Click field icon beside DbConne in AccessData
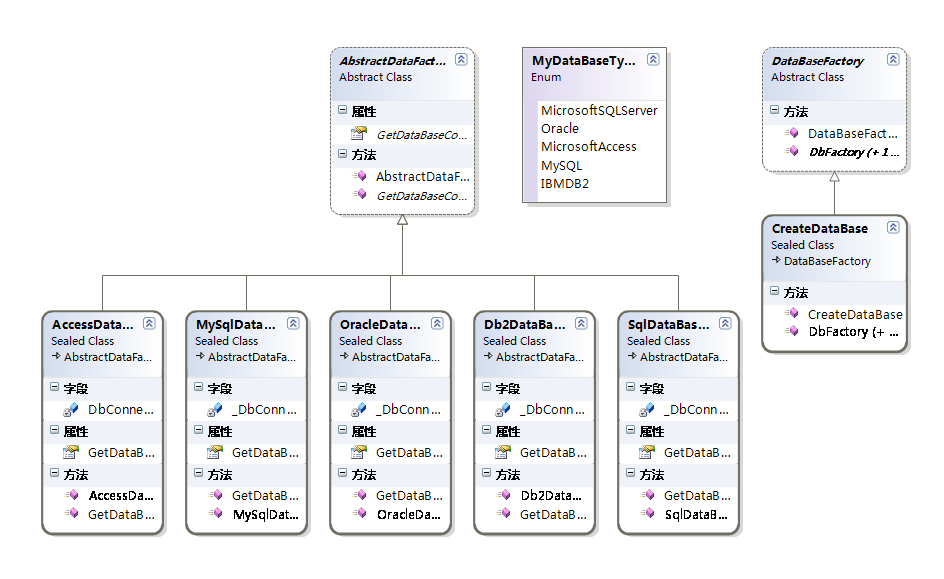The height and width of the screenshot is (579, 944). click(x=71, y=410)
